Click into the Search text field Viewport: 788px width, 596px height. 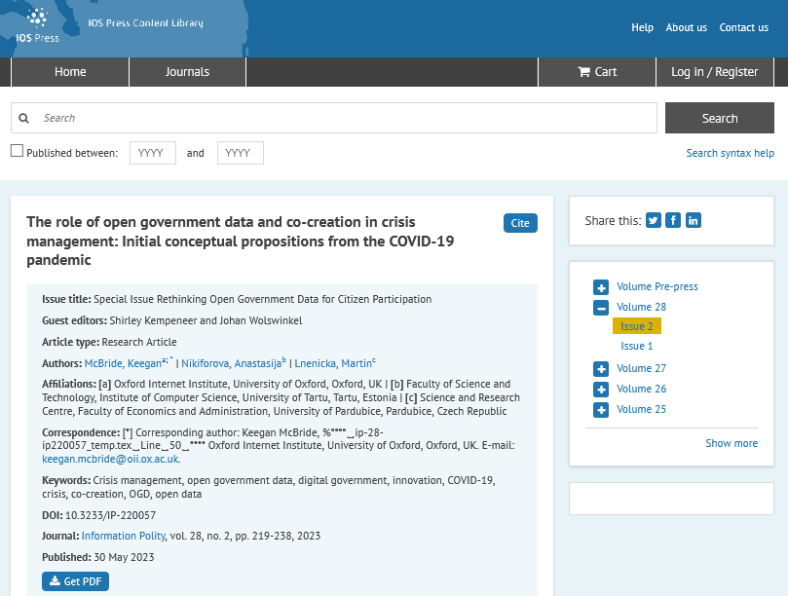pos(345,118)
